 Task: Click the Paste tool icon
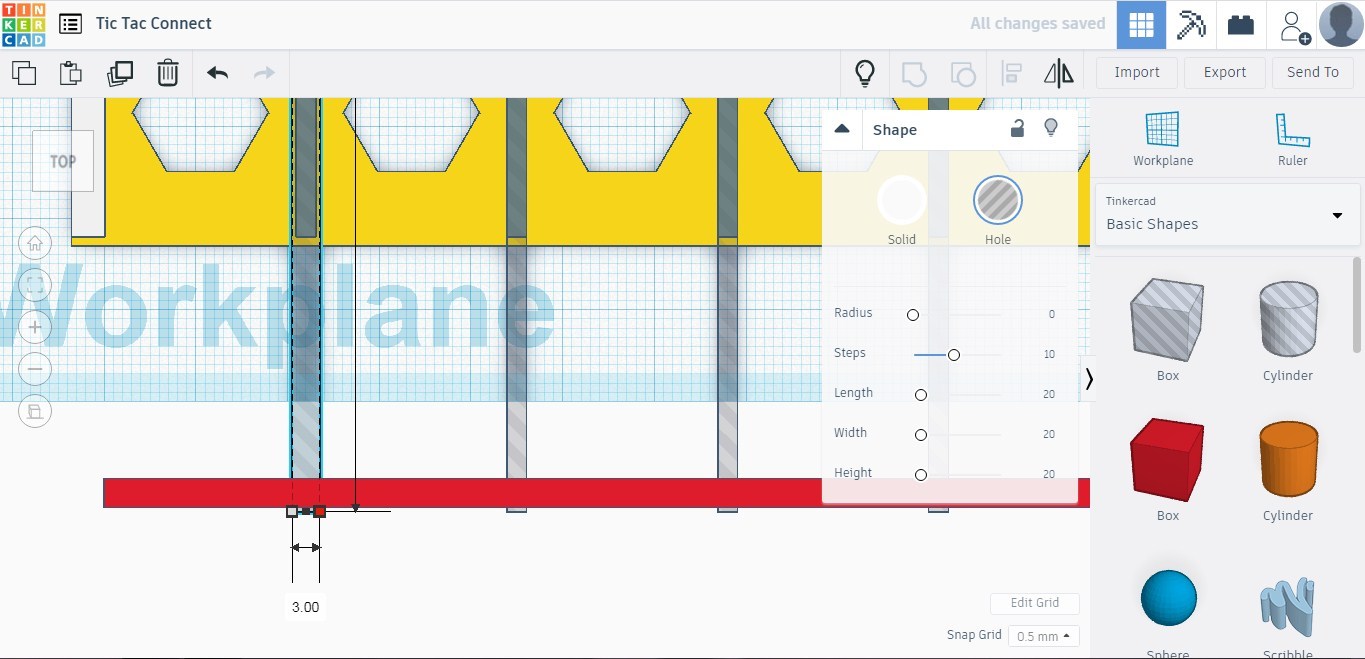click(71, 73)
